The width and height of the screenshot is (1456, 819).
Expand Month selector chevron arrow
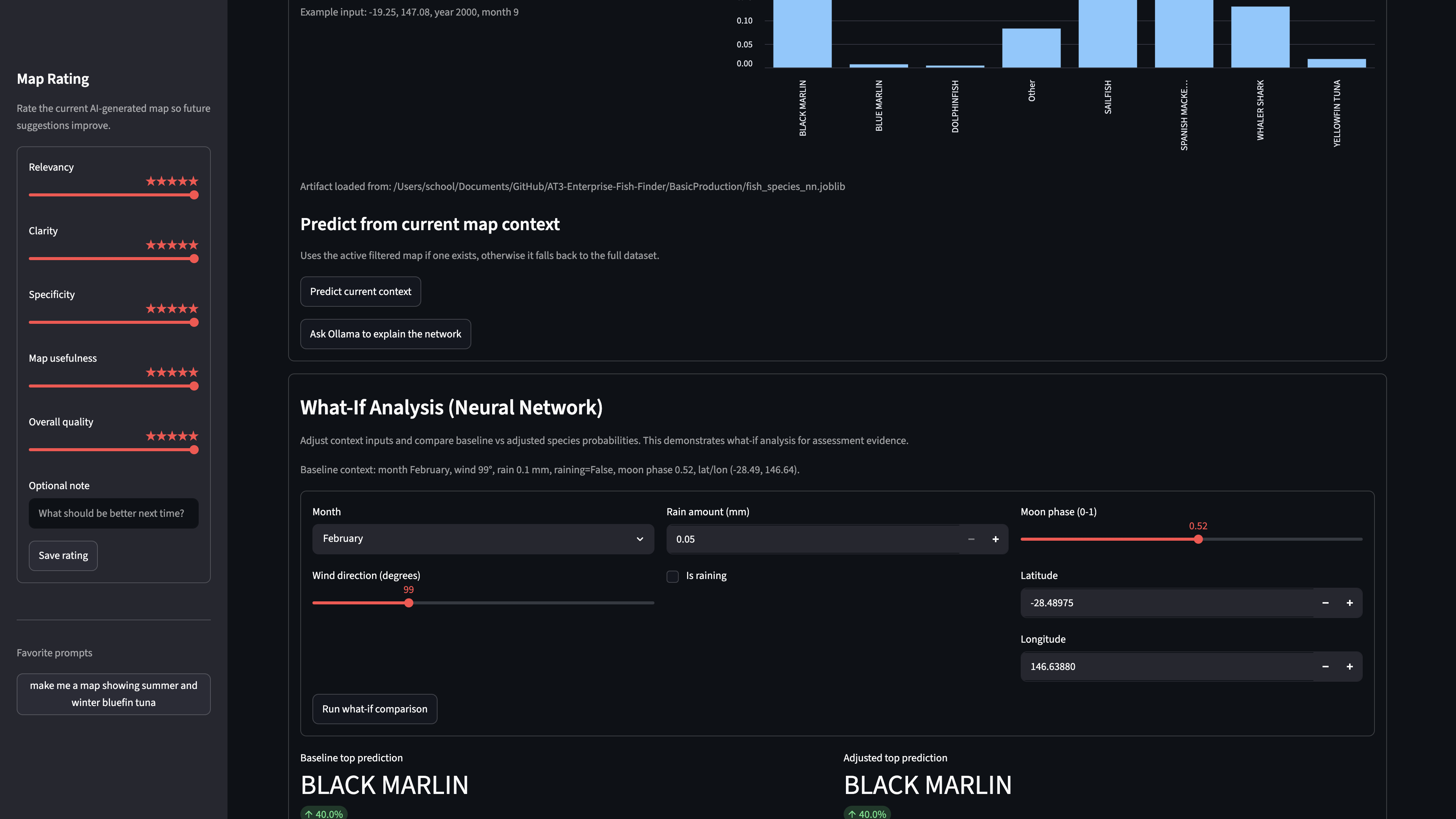coord(639,539)
